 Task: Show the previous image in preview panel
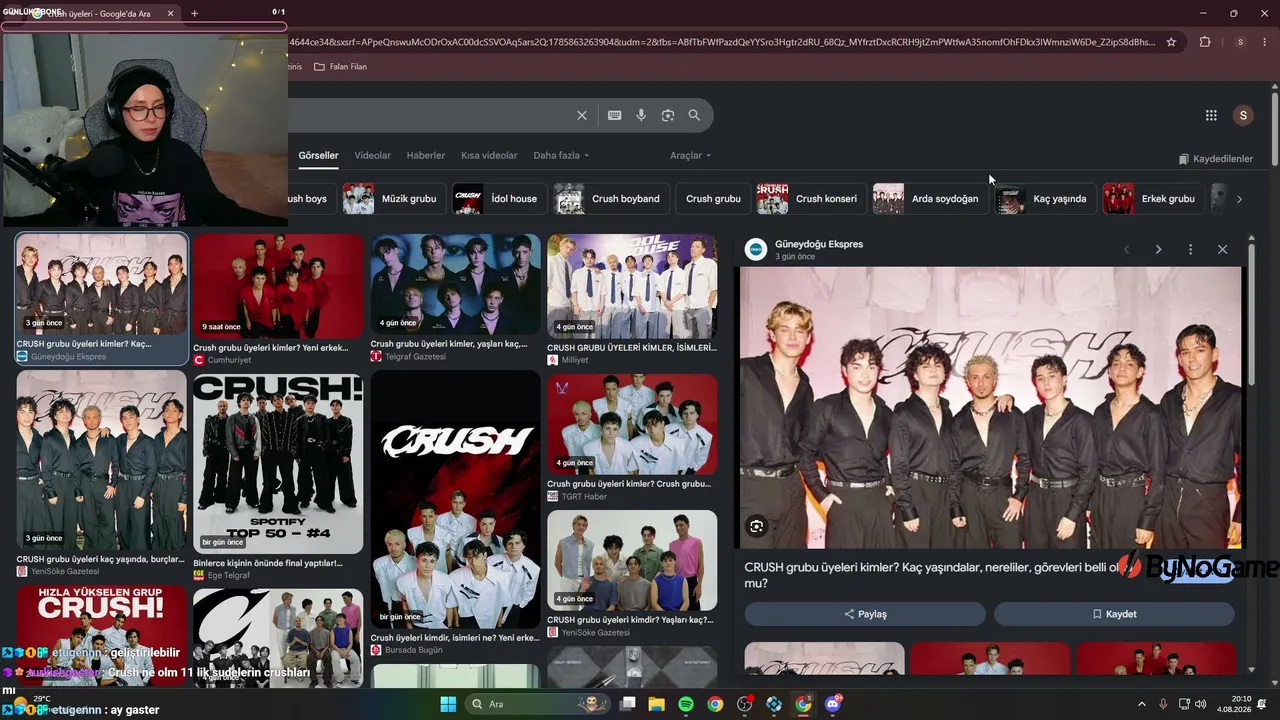[x=1126, y=249]
